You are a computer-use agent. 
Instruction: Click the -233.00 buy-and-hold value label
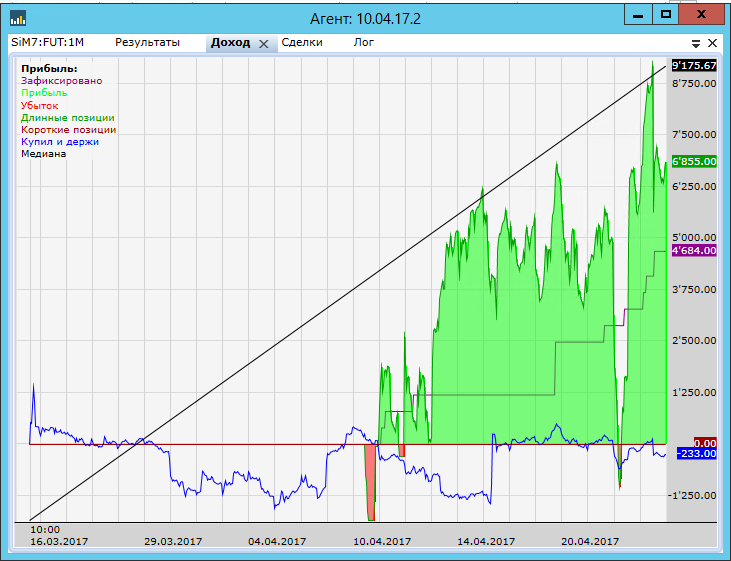coord(697,454)
